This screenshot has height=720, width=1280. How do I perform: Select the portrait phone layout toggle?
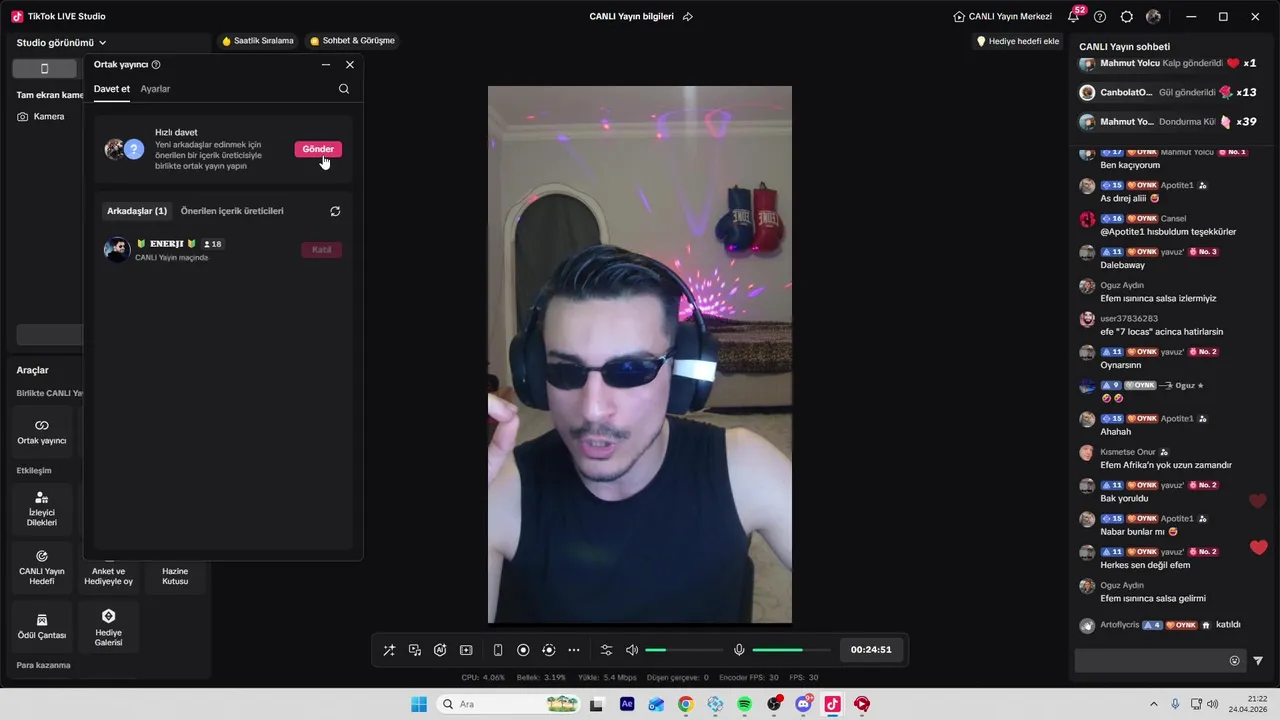(44, 69)
